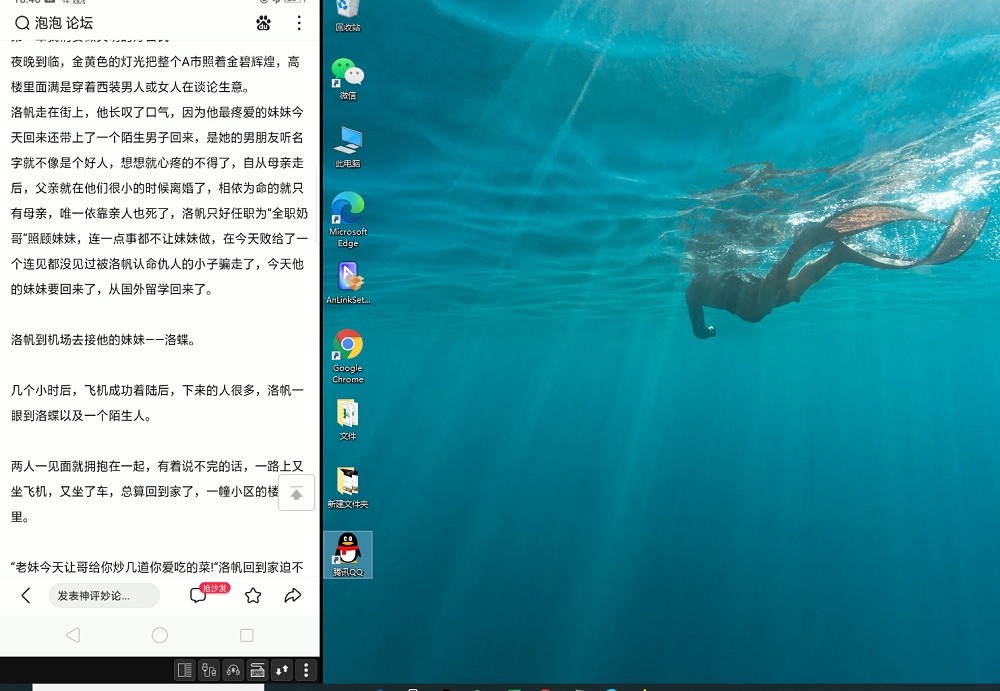Image resolution: width=1000 pixels, height=691 pixels.
Task: Select the WeChat (微信) desktop icon
Action: (x=348, y=79)
